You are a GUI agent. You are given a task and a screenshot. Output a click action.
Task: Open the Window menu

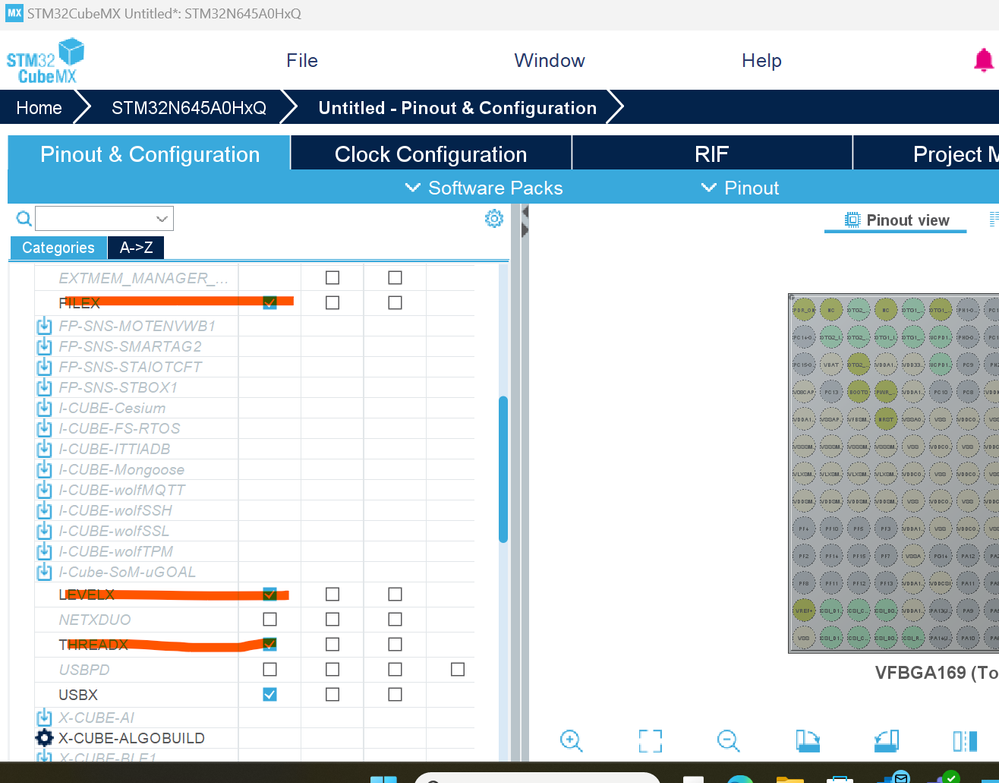click(549, 61)
